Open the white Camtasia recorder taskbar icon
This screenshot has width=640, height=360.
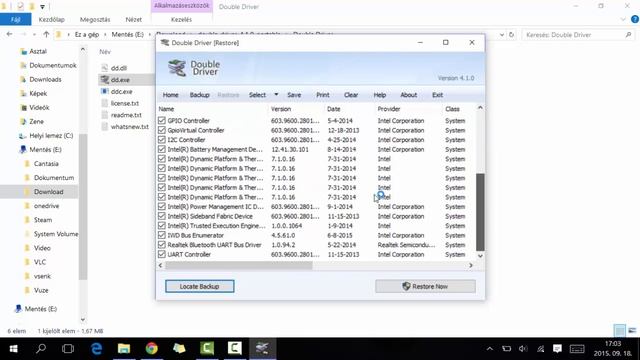(234, 349)
